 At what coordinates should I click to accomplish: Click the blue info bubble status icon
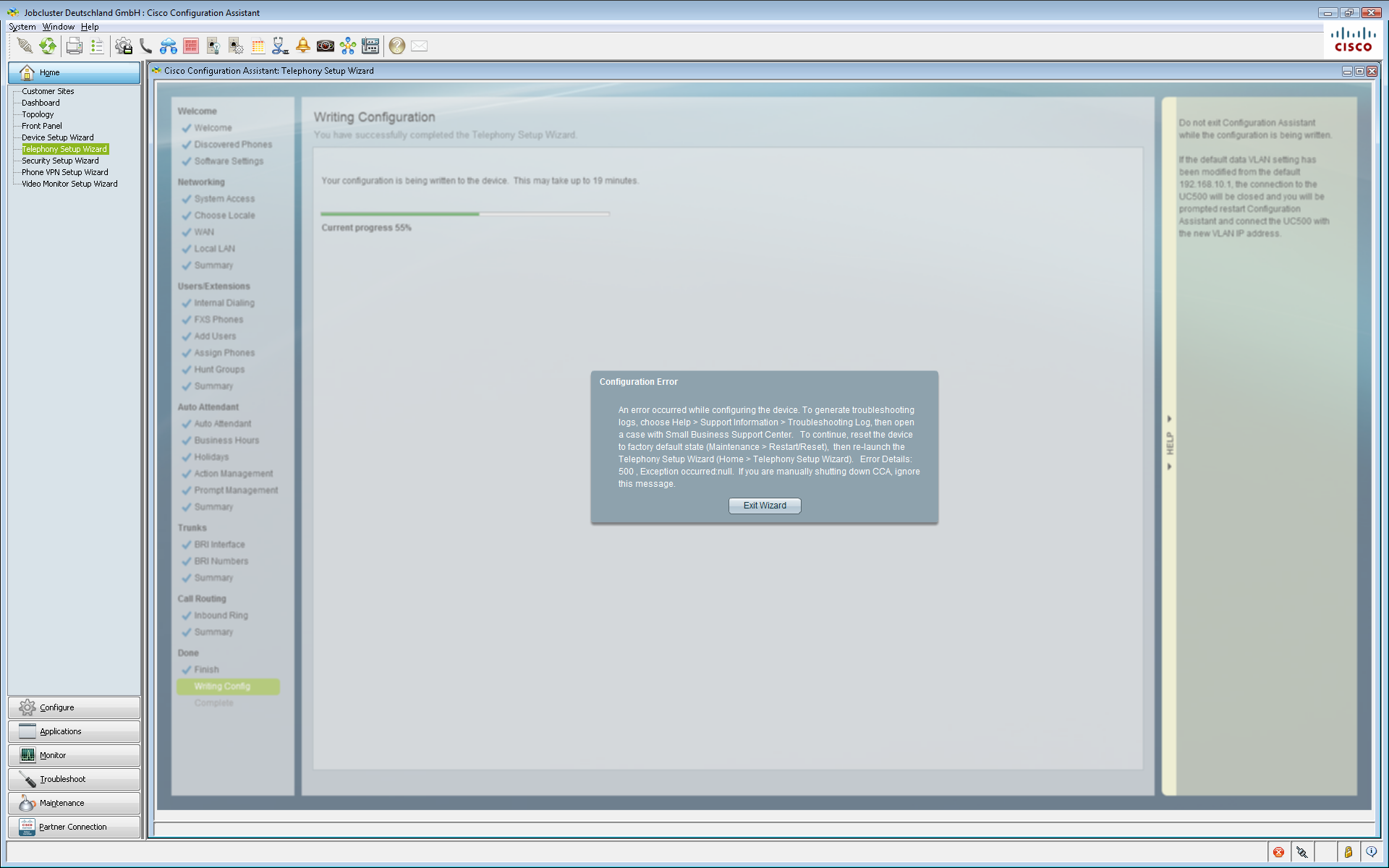pyautogui.click(x=1372, y=852)
